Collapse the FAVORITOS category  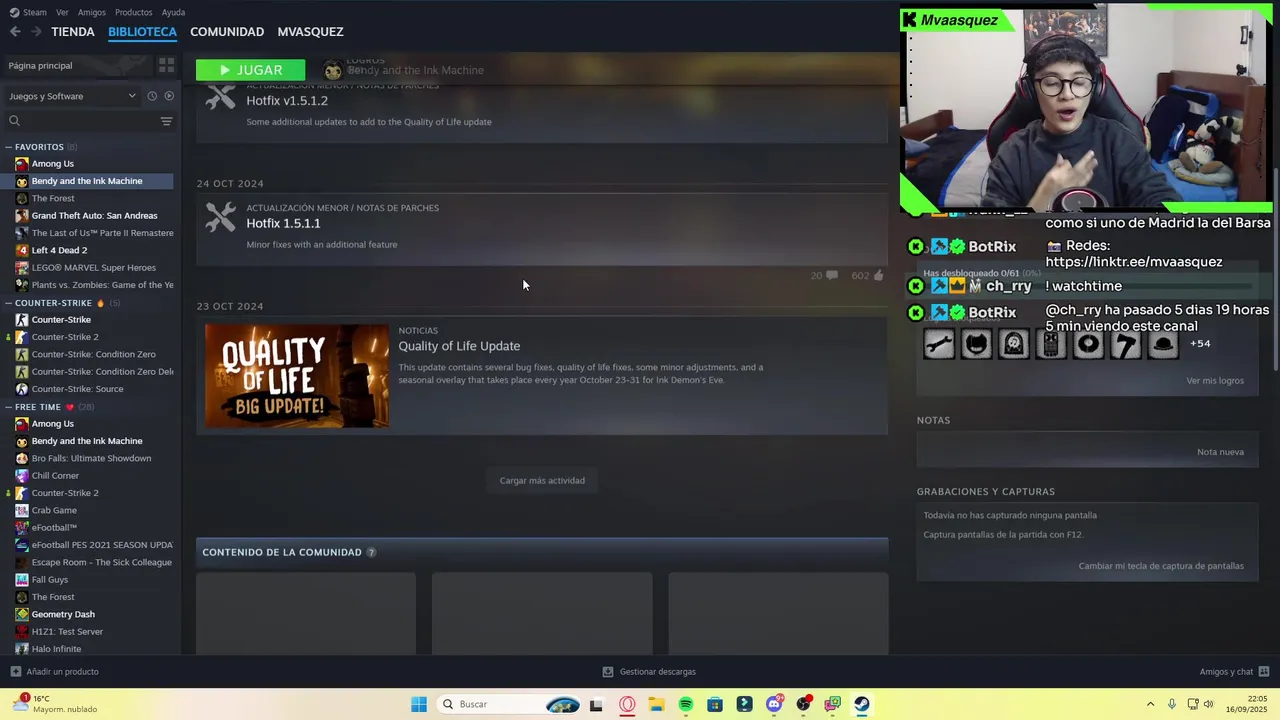pyautogui.click(x=8, y=147)
